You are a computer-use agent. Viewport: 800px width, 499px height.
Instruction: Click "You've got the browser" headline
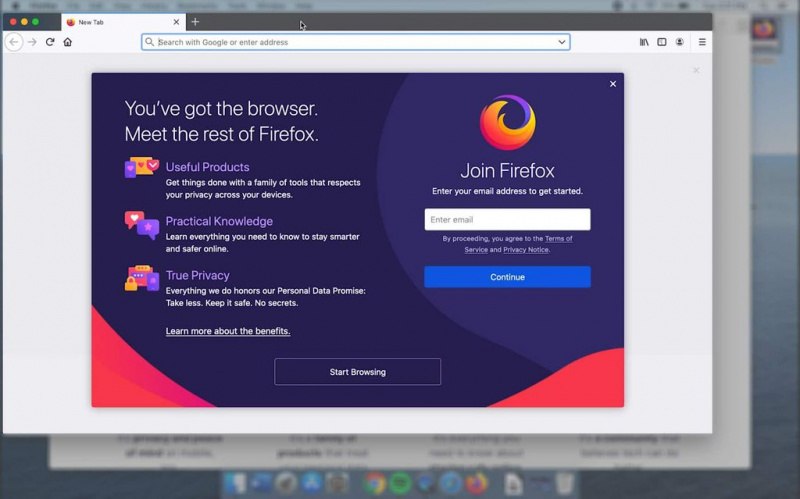coord(221,109)
